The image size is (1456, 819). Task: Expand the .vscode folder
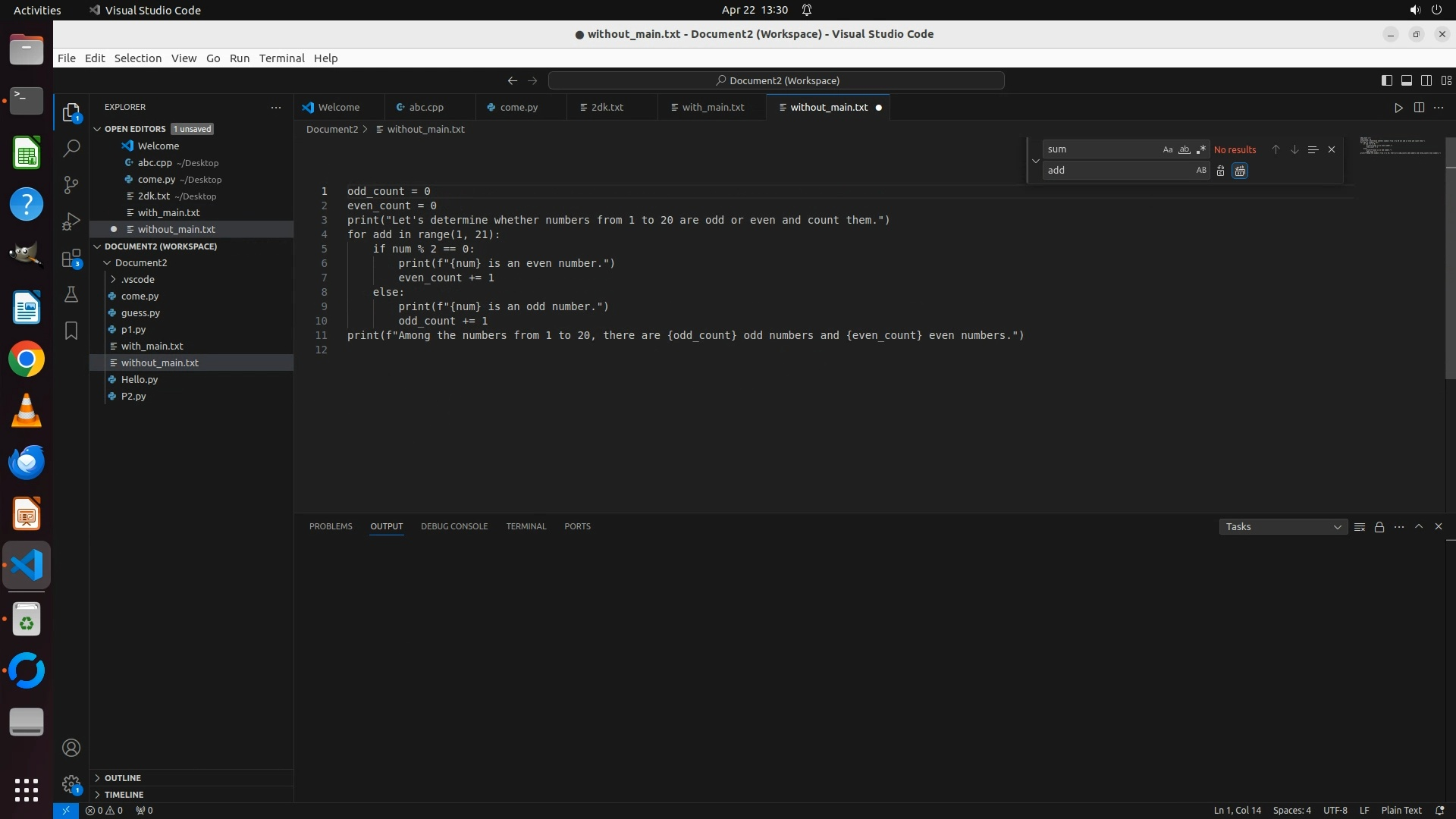[x=137, y=279]
